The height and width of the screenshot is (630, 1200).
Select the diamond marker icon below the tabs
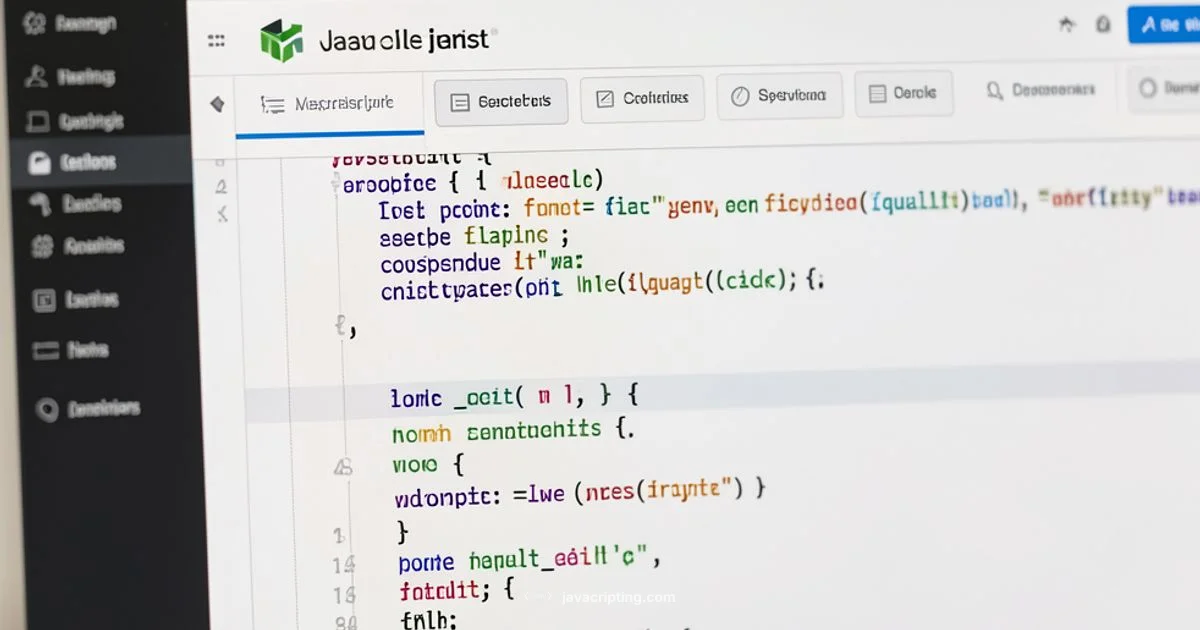coord(217,103)
